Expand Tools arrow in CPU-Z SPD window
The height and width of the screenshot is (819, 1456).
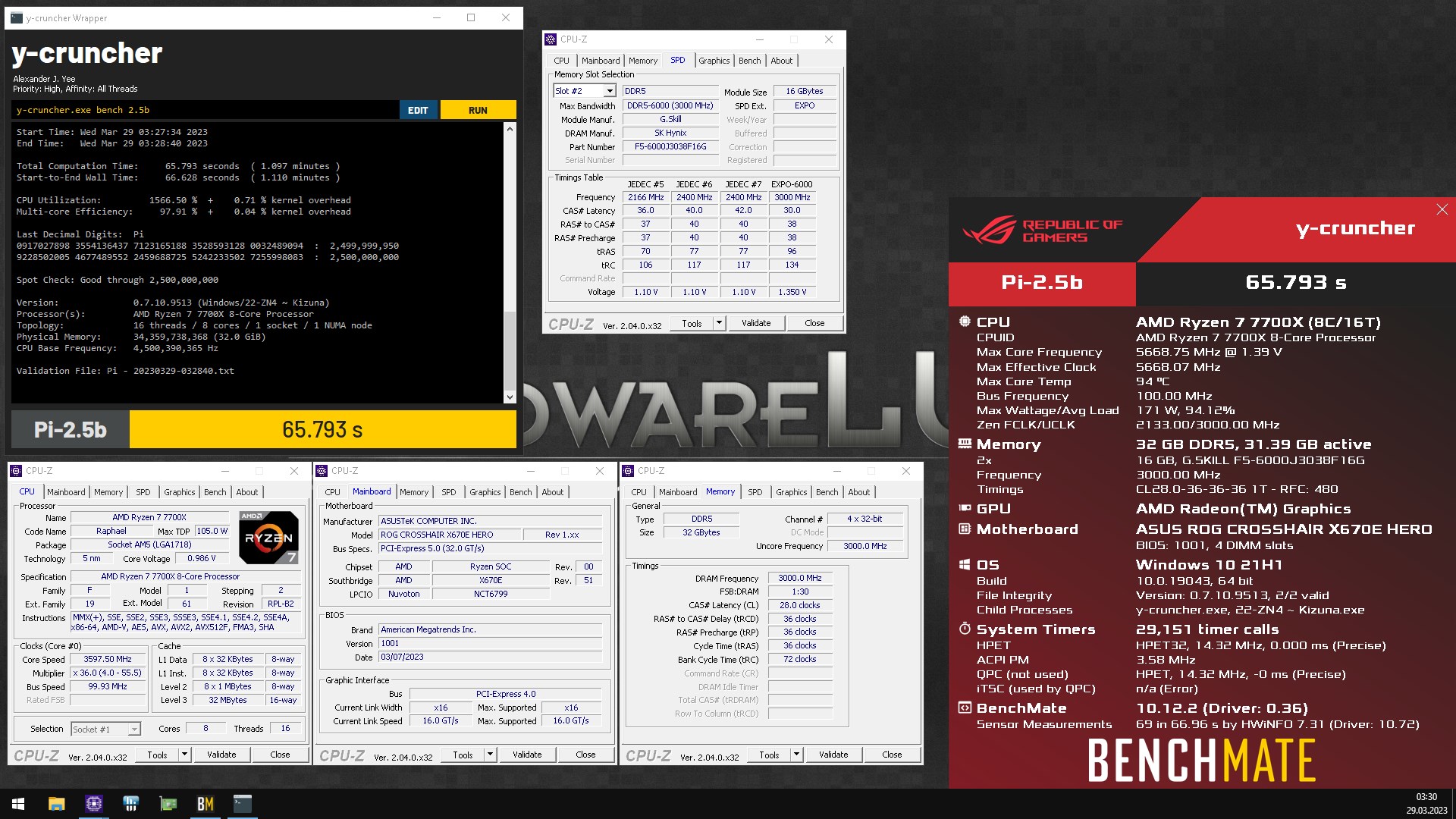pyautogui.click(x=719, y=323)
